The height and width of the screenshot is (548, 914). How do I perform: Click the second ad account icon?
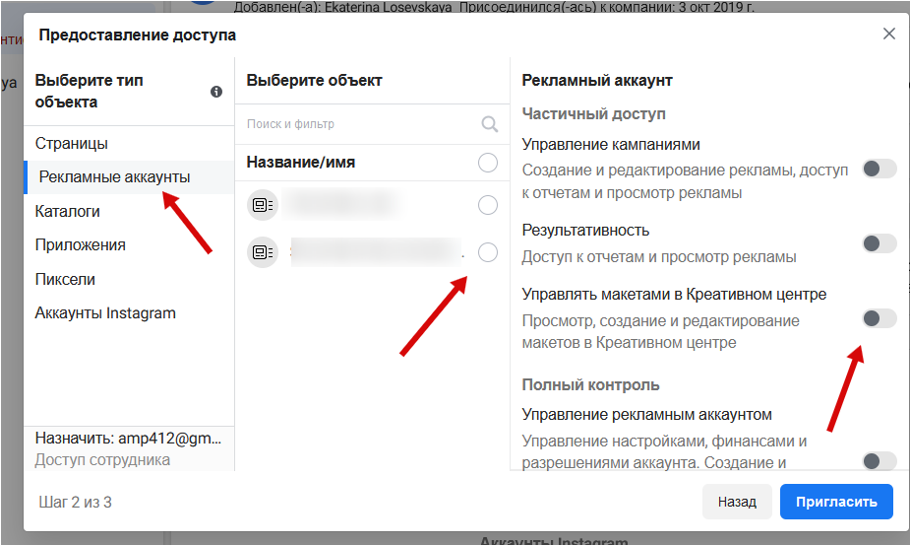pyautogui.click(x=262, y=253)
